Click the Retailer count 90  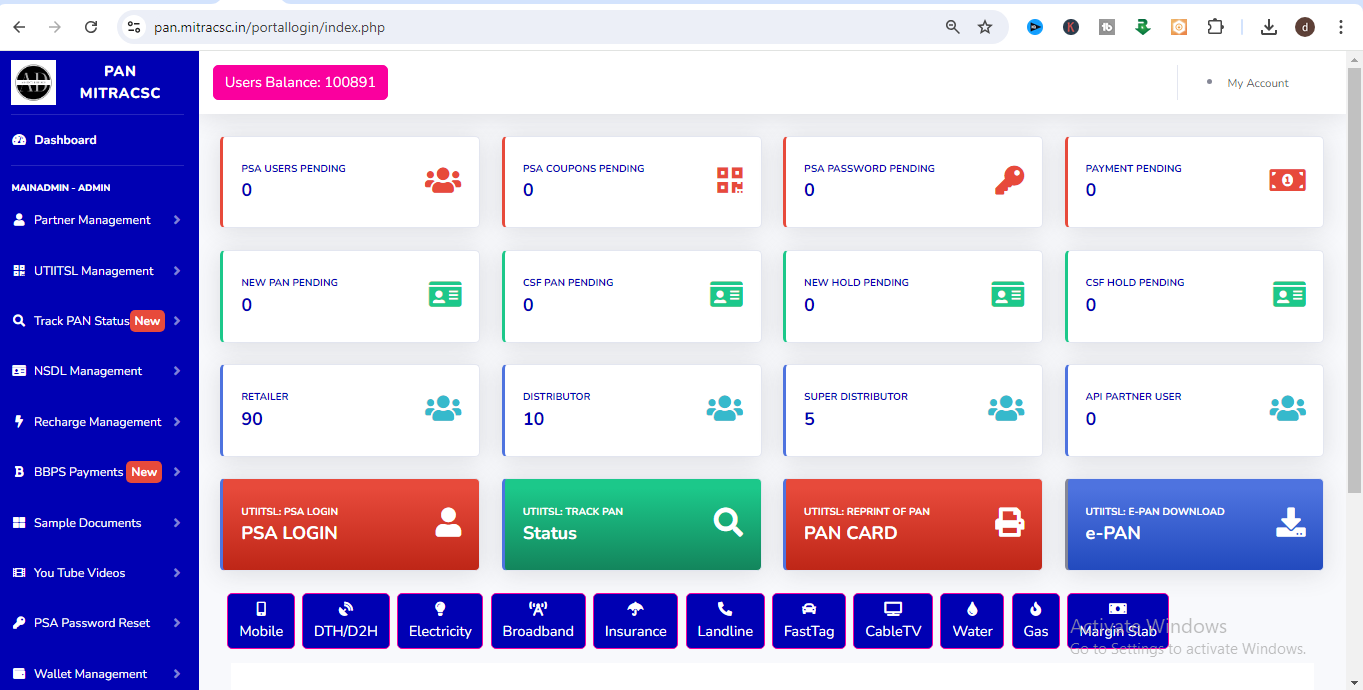pyautogui.click(x=252, y=419)
